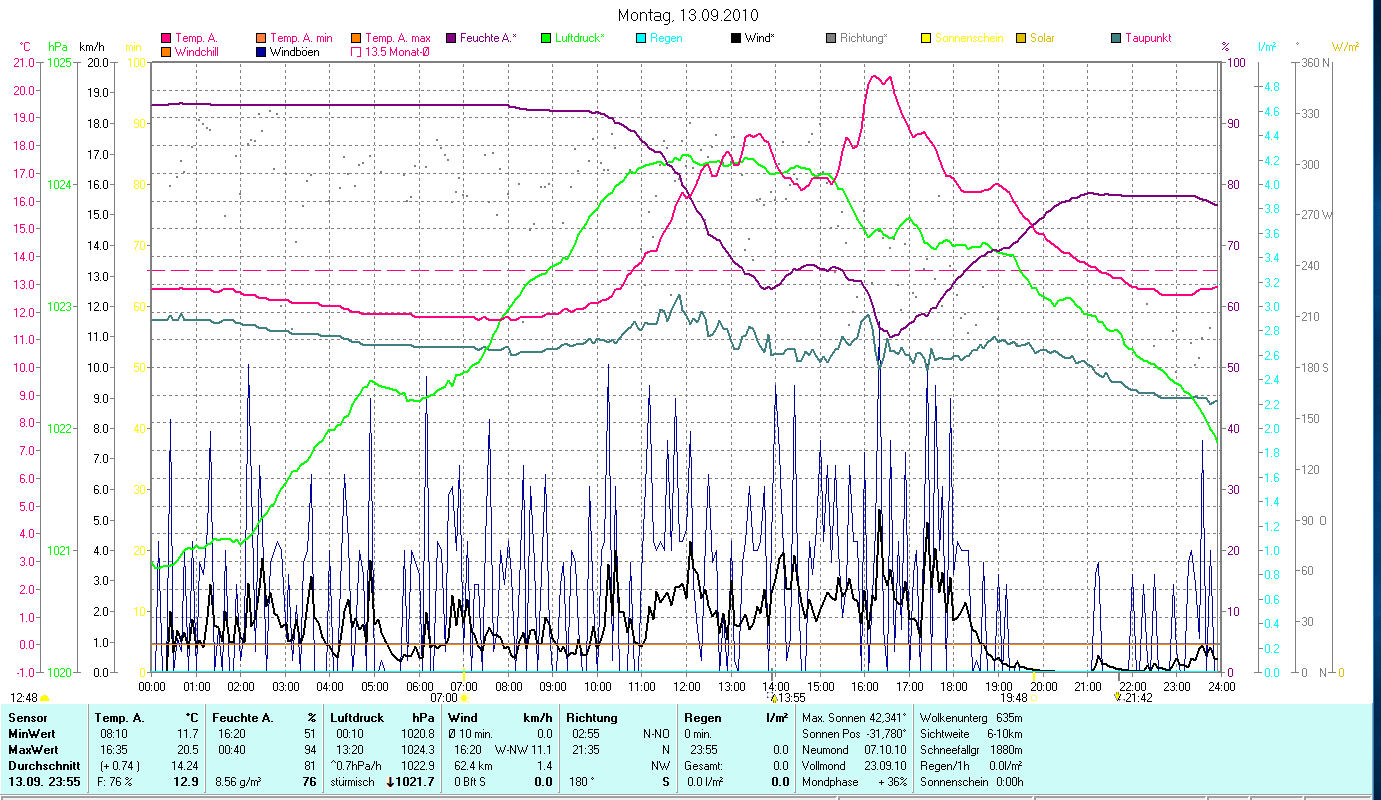Click the sunrise sun icon at 07:00

tap(464, 698)
